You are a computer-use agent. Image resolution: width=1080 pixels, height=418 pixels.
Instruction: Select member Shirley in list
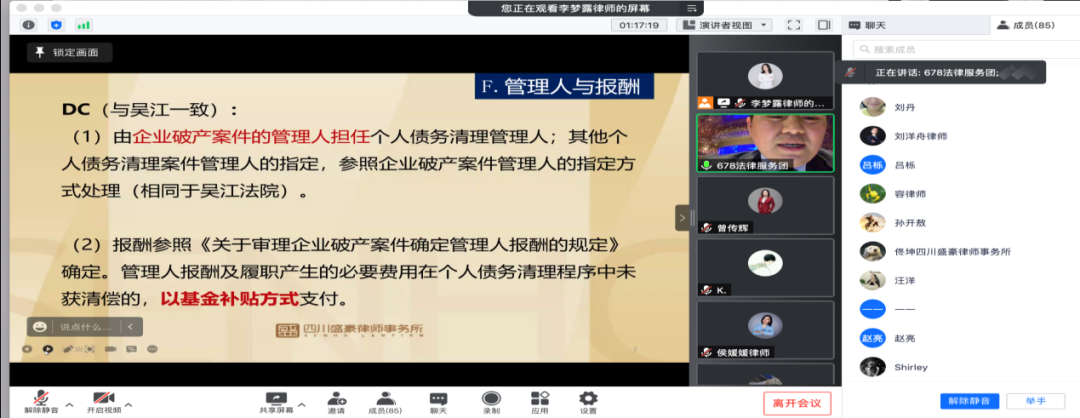click(x=961, y=367)
